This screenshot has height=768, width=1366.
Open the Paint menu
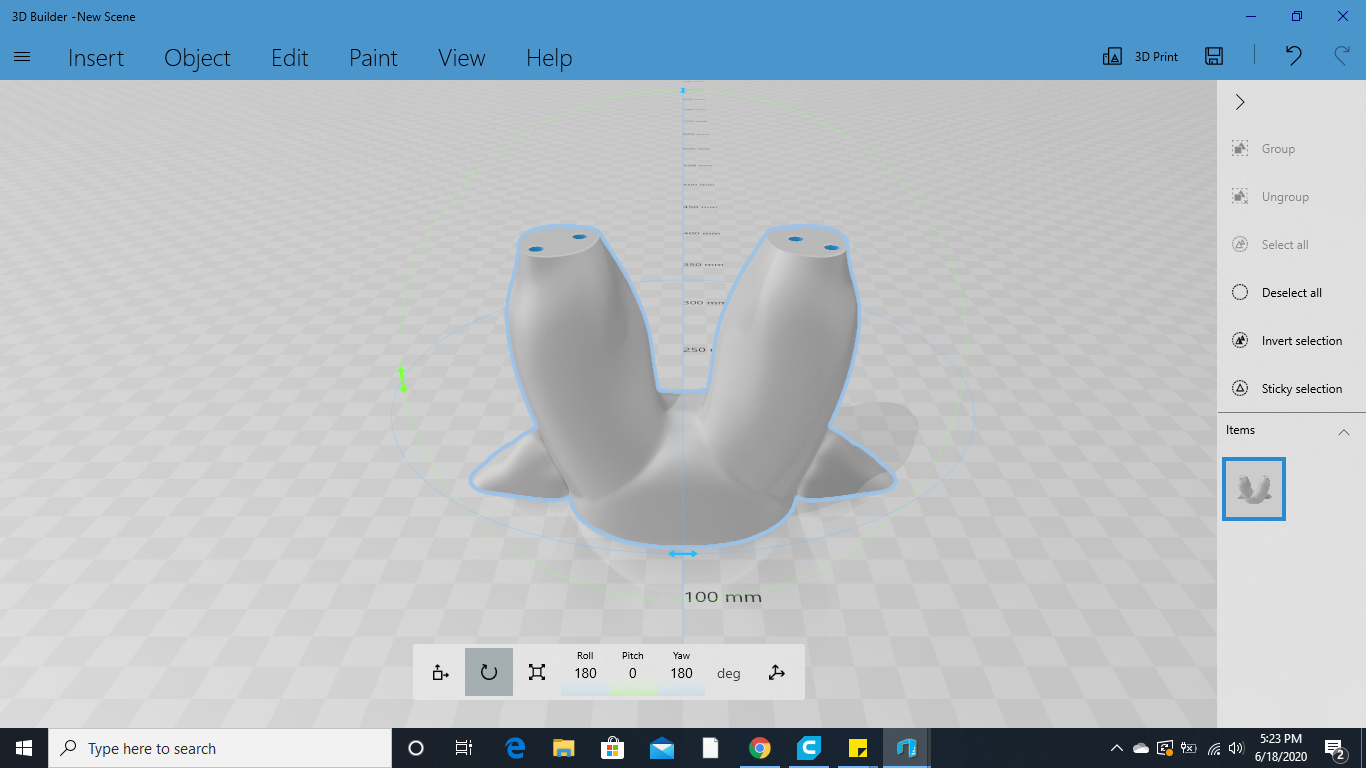pyautogui.click(x=373, y=58)
